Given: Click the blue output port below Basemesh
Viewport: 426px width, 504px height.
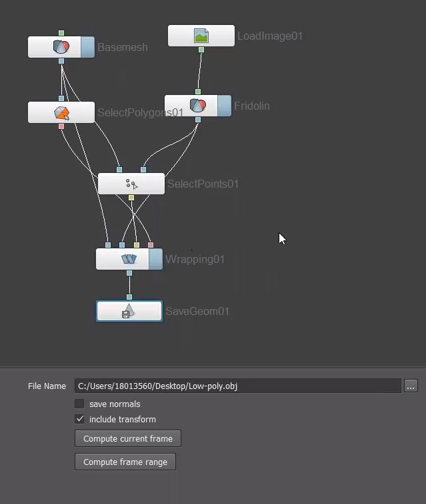Looking at the screenshot, I should pos(61,61).
